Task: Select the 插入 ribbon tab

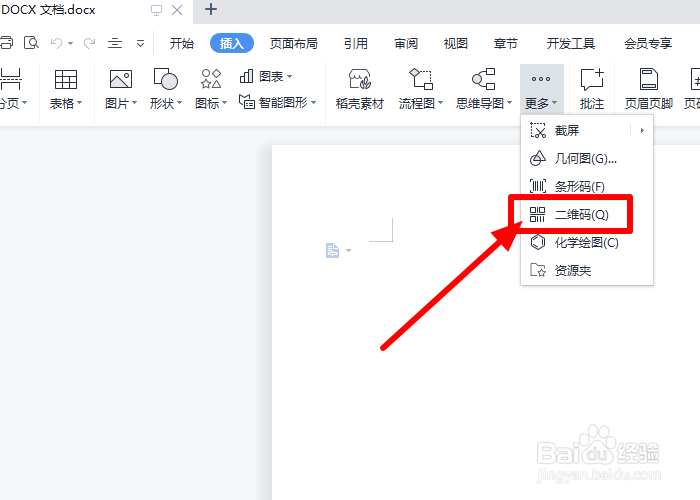Action: tap(232, 43)
